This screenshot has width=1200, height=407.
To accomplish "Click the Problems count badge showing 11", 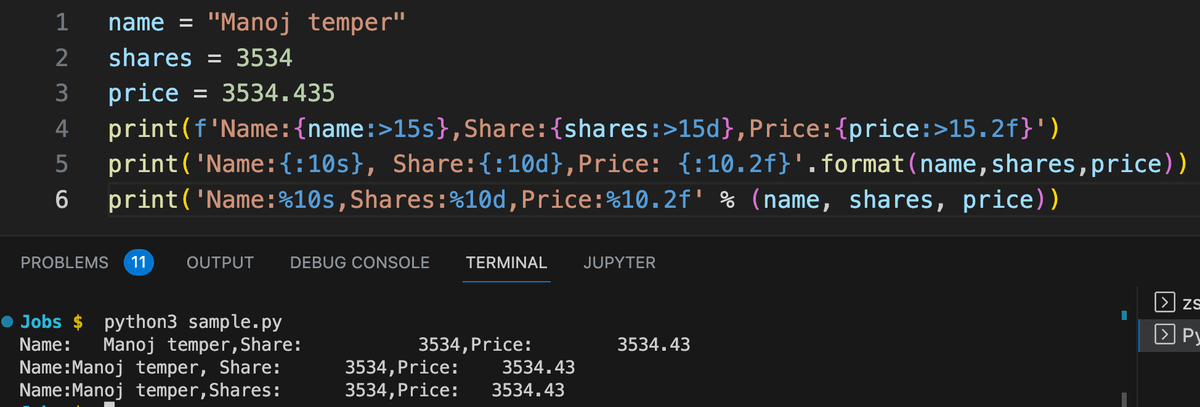I will (x=138, y=263).
